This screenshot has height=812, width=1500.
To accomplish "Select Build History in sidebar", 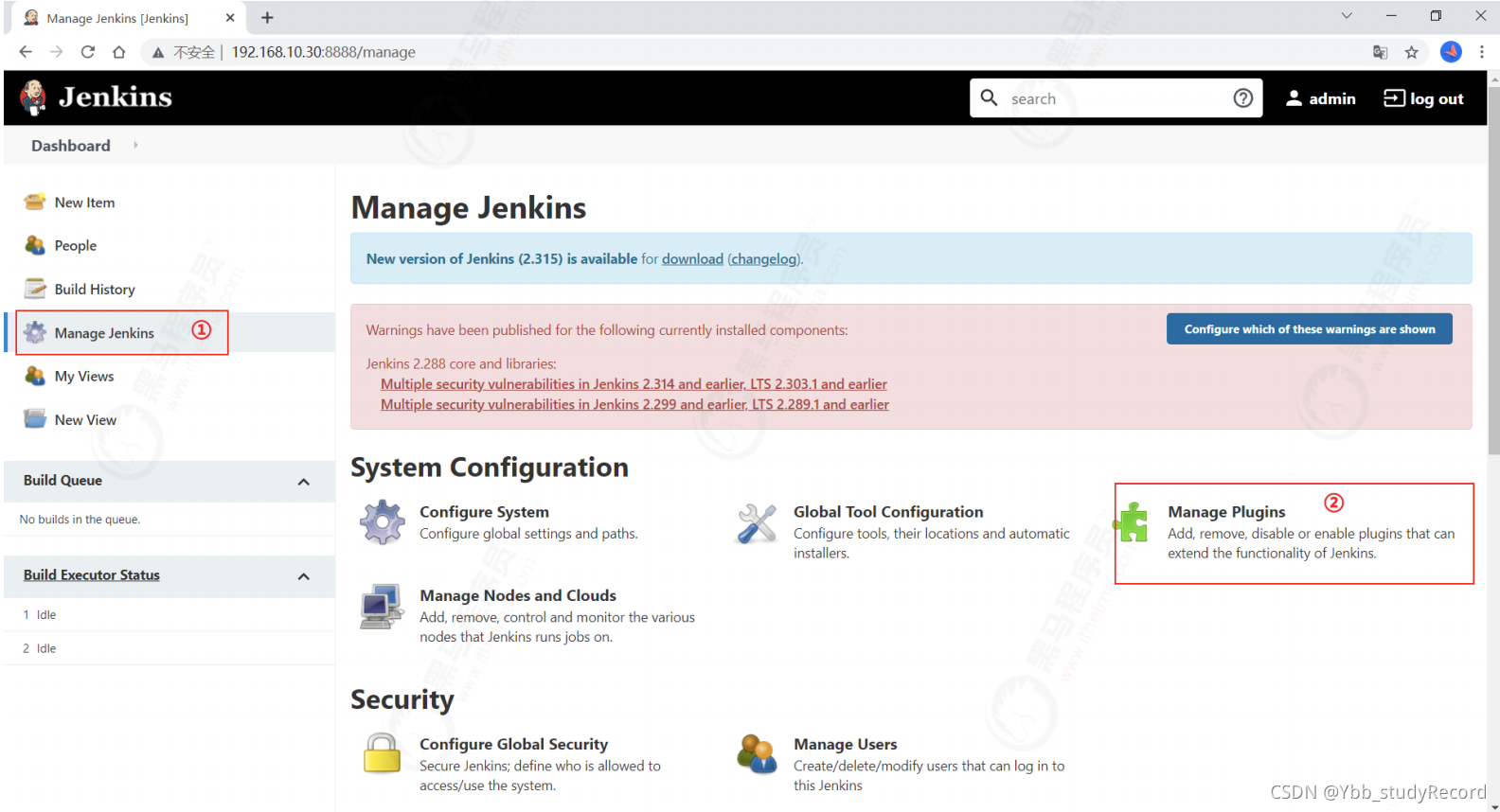I will pos(95,289).
